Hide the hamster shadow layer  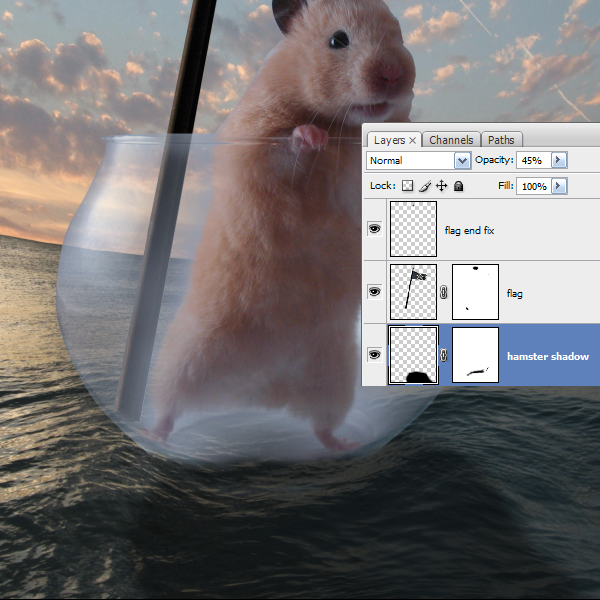[x=375, y=354]
